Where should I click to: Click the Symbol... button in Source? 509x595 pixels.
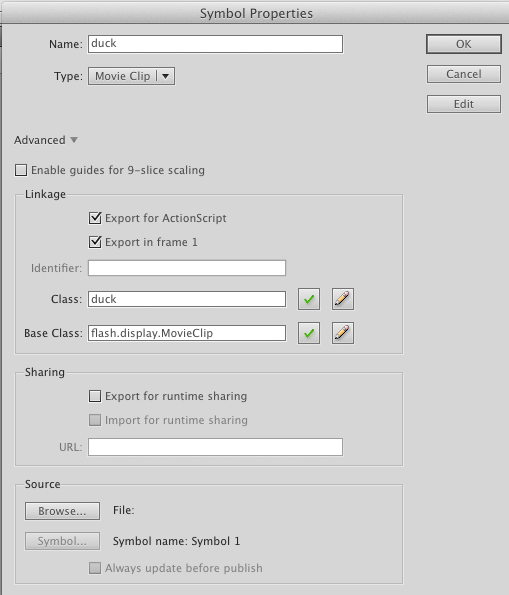click(62, 541)
